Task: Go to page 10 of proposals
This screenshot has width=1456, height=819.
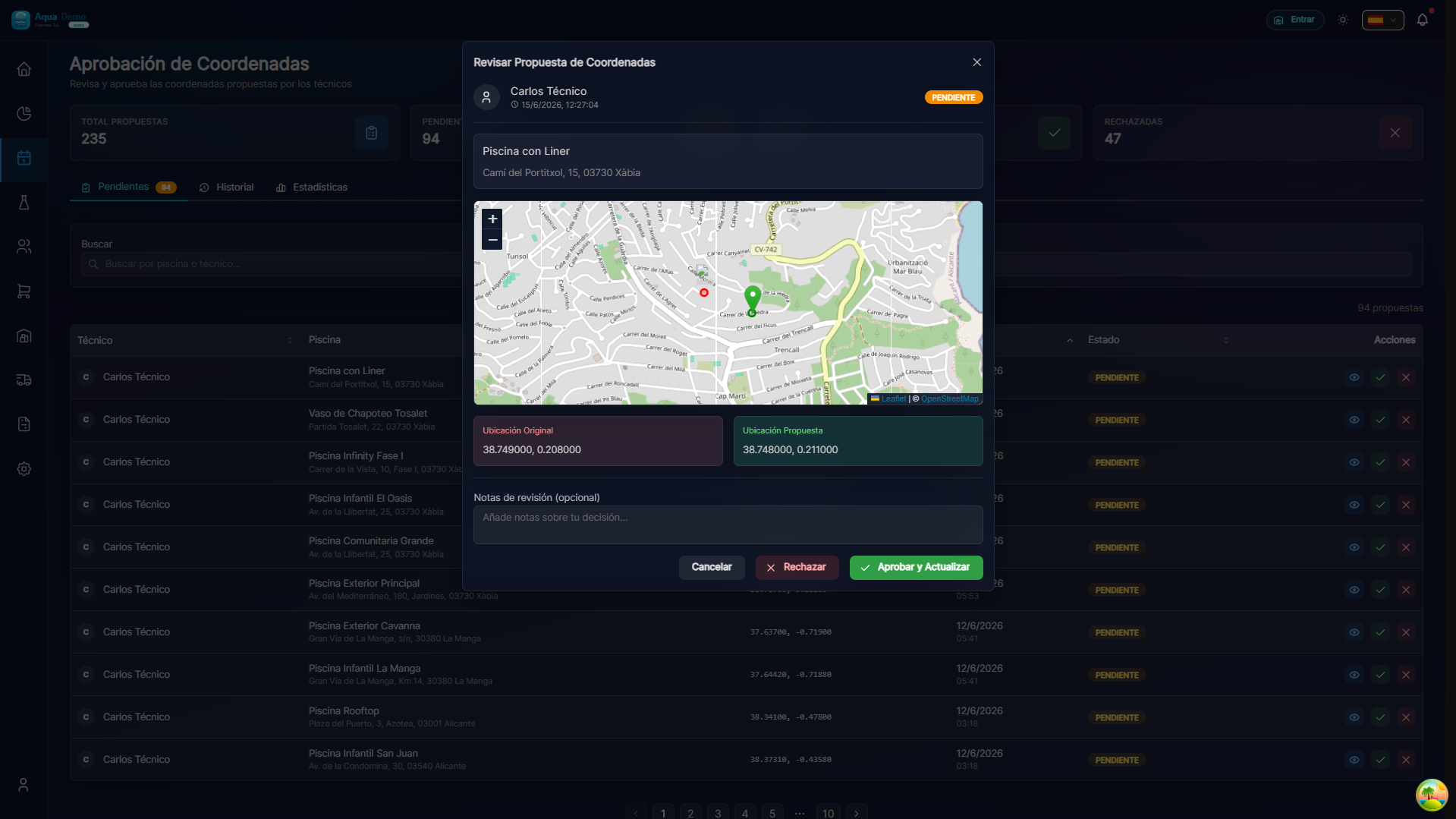Action: click(828, 813)
